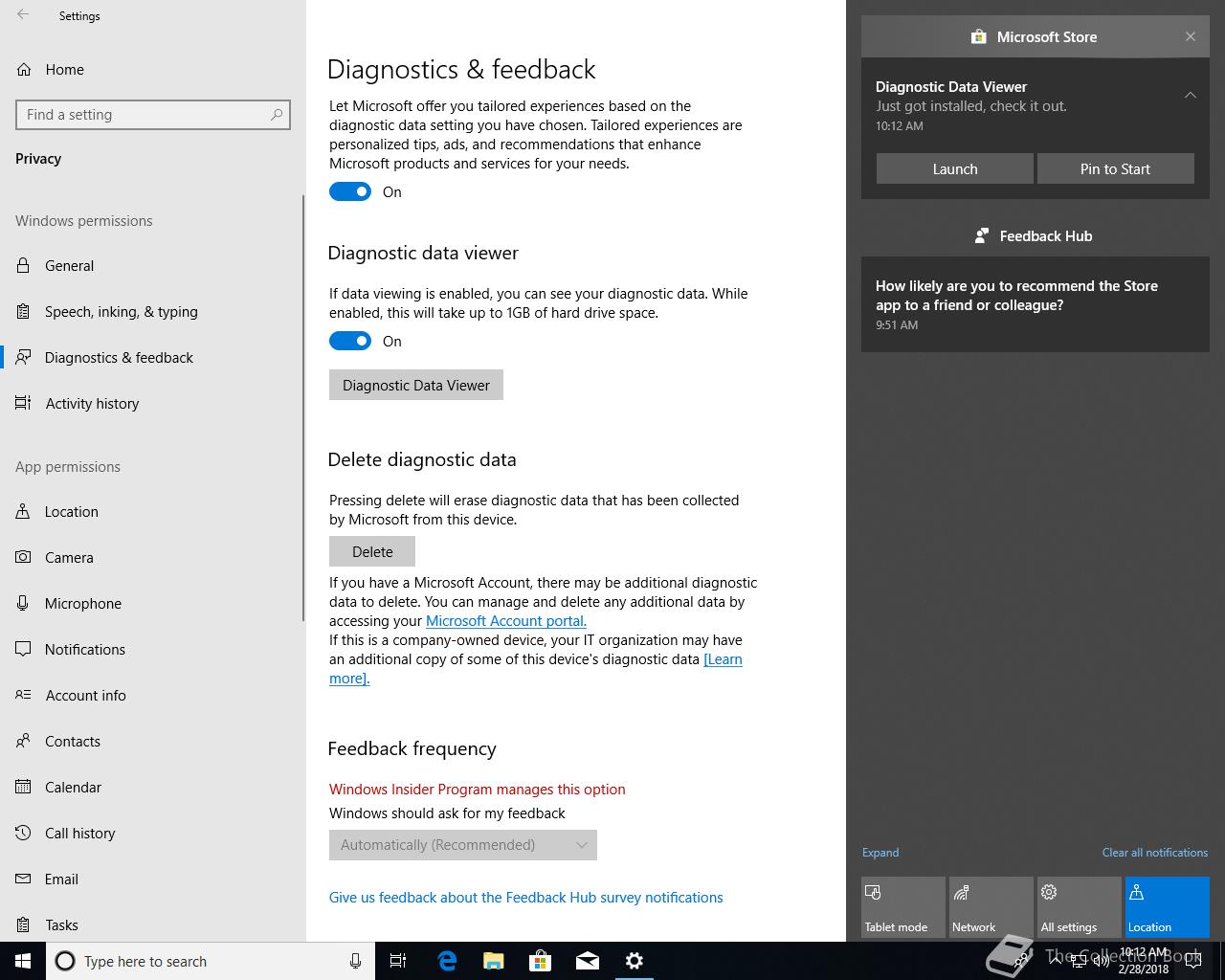1225x980 pixels.
Task: Click the Speech, inking, & typing icon
Action: pyautogui.click(x=23, y=311)
